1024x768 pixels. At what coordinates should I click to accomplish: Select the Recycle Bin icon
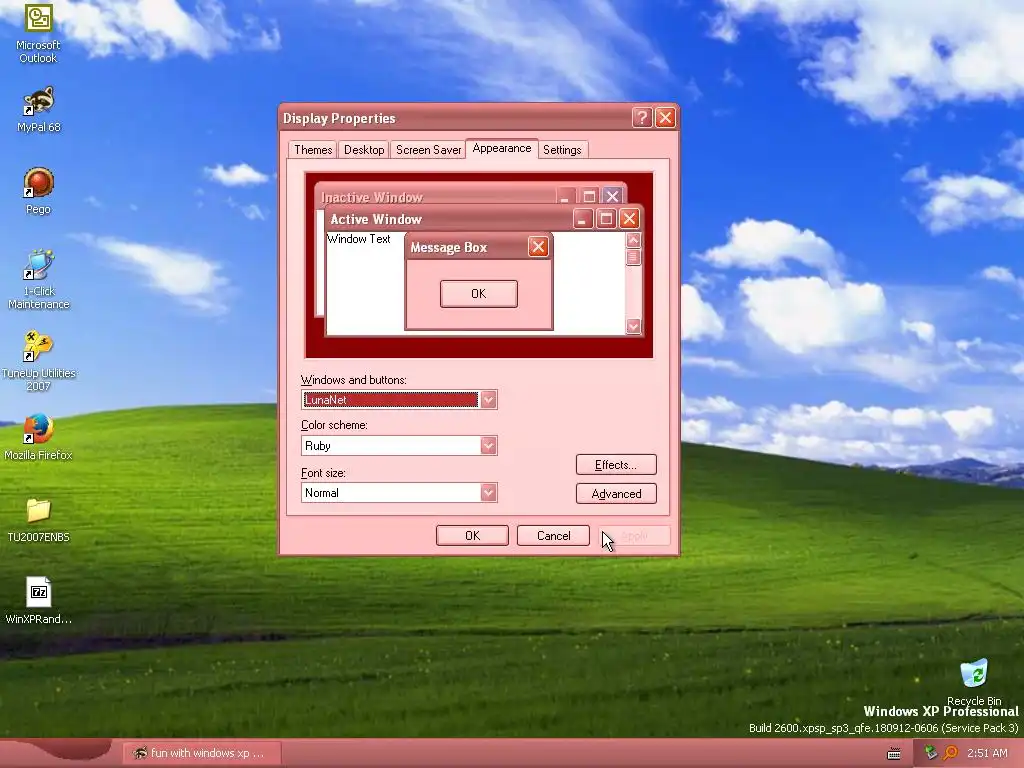[x=974, y=682]
